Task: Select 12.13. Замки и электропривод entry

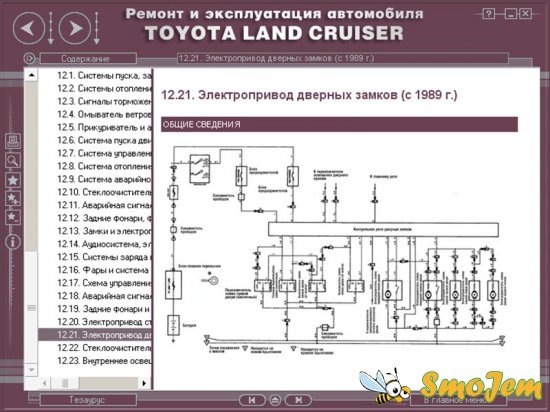Action: click(104, 231)
